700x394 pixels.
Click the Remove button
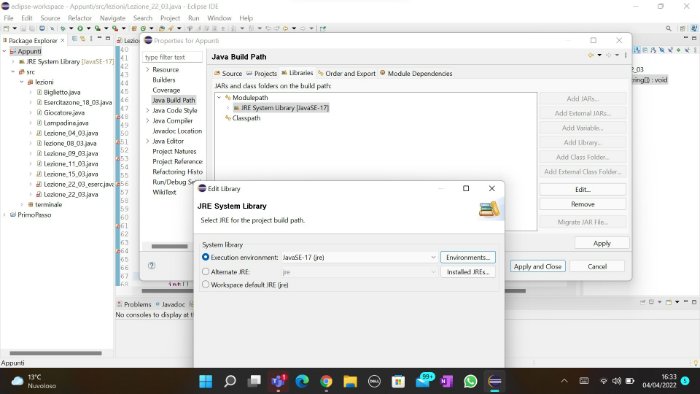coord(583,204)
